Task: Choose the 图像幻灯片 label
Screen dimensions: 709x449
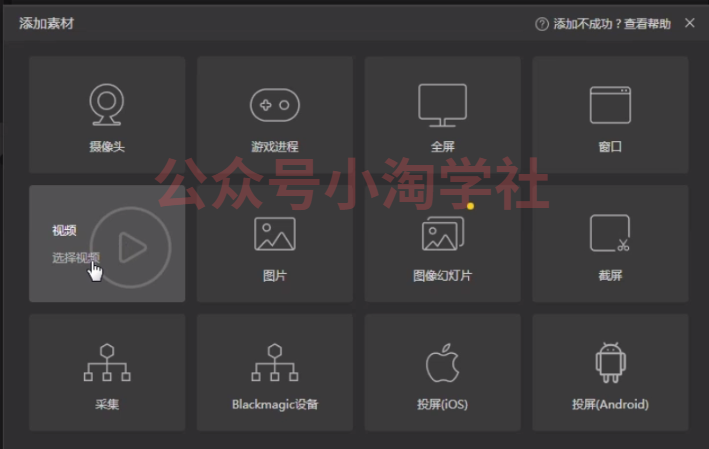Action: (x=442, y=275)
